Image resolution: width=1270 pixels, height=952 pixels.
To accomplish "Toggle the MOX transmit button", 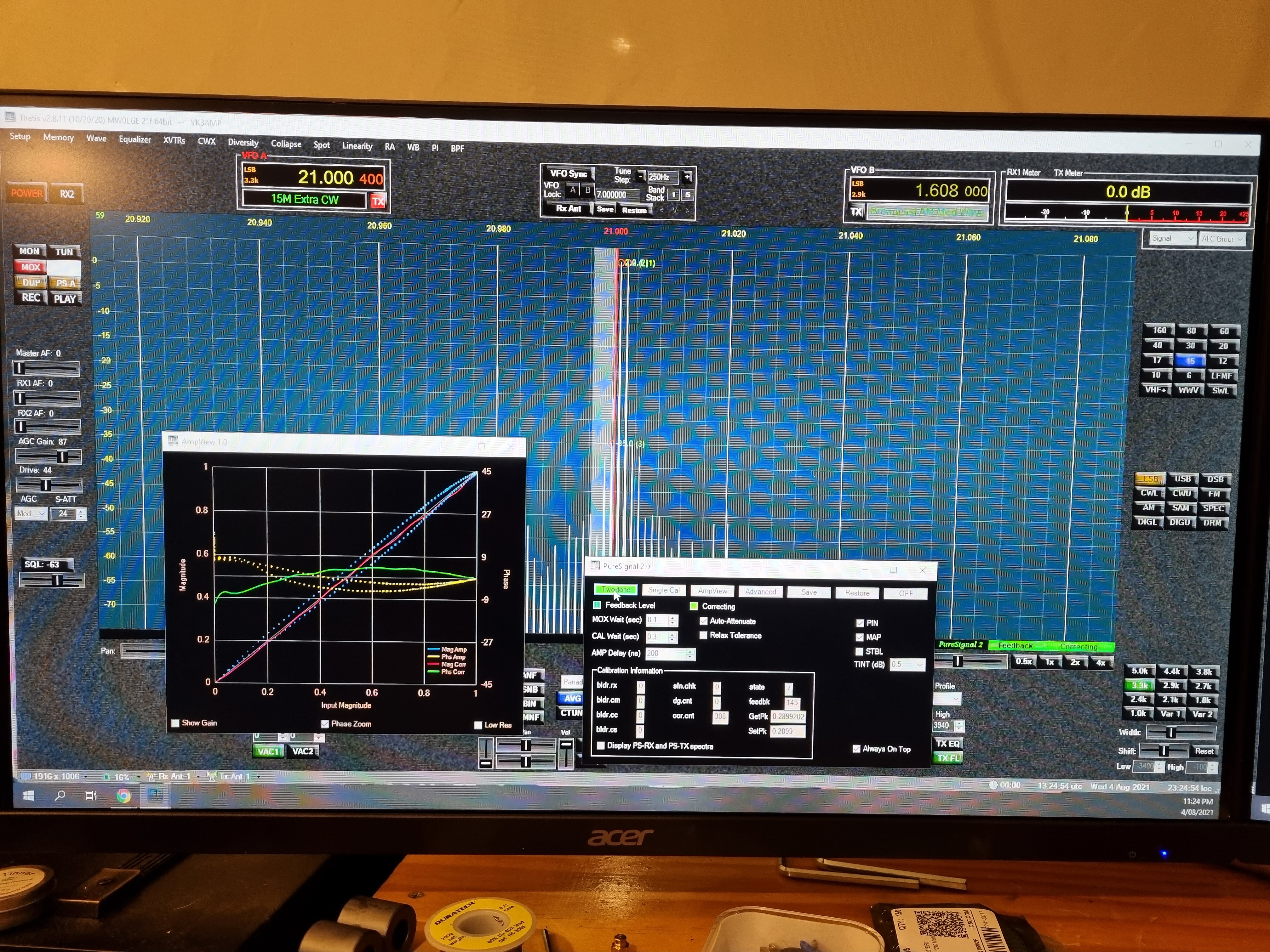I will [31, 267].
